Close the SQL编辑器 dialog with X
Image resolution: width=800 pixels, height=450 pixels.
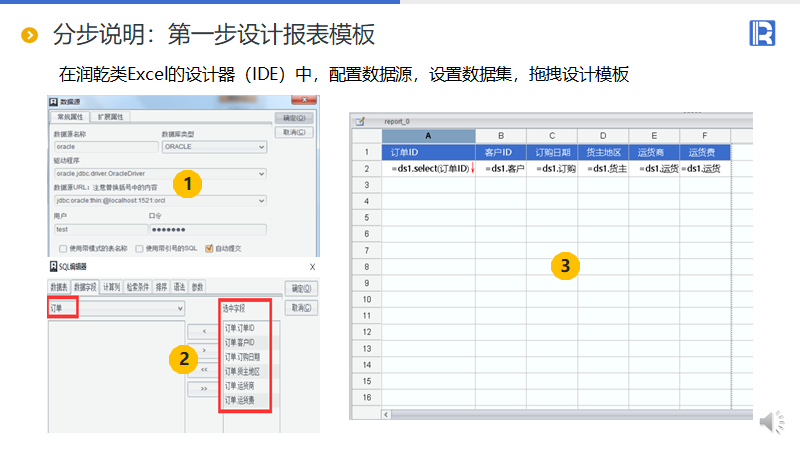coord(312,267)
